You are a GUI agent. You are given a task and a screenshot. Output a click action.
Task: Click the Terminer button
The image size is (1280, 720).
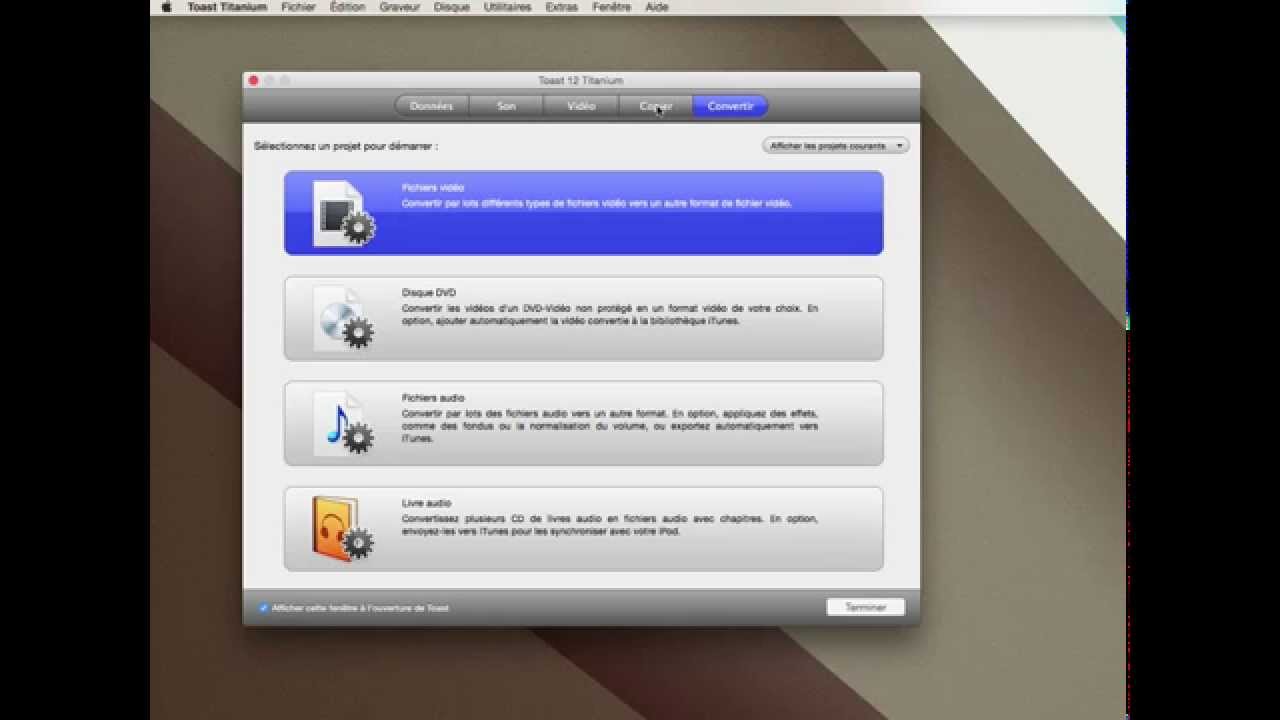point(866,607)
